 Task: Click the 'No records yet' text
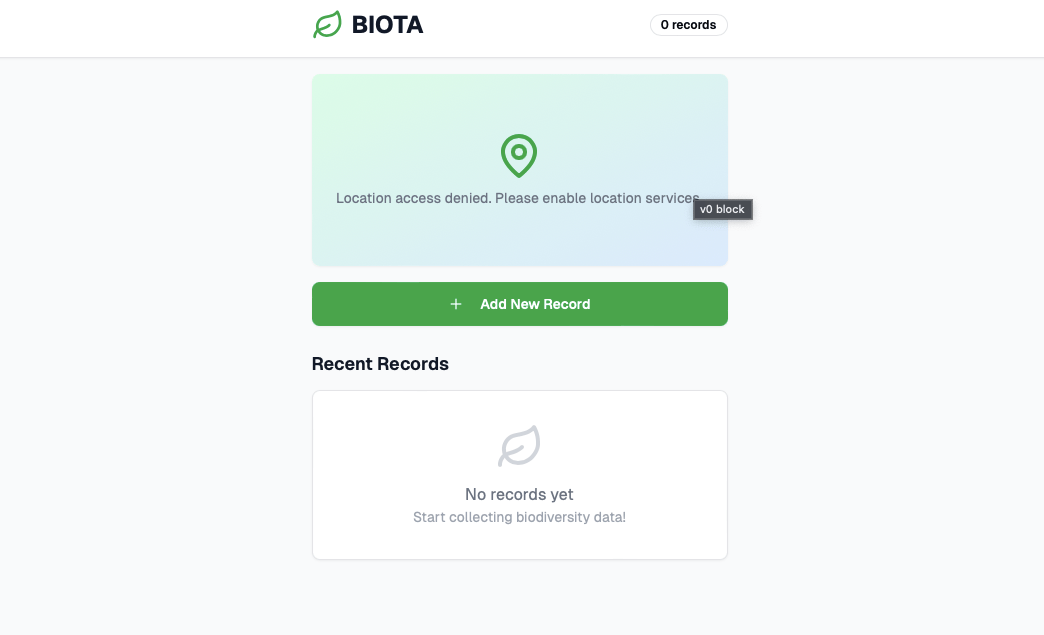click(x=519, y=494)
